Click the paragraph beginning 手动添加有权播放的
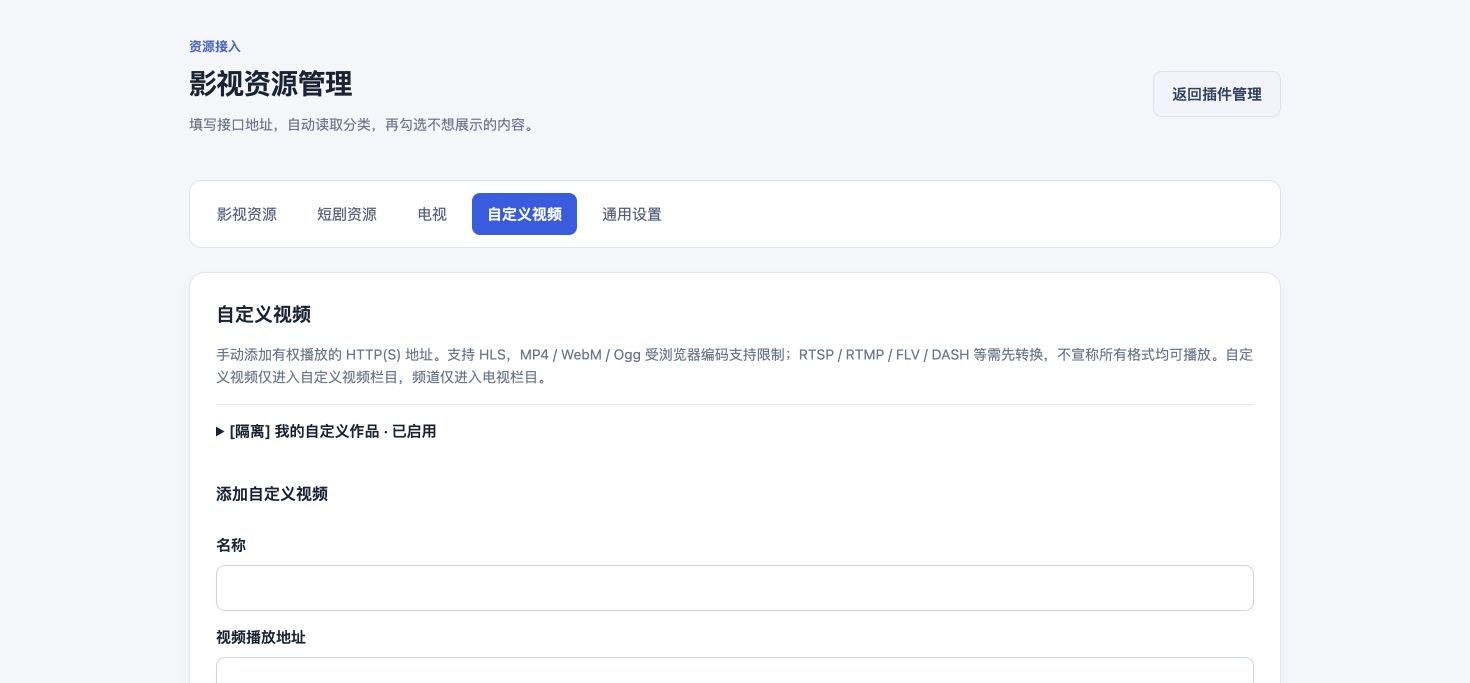This screenshot has width=1470, height=683. pyautogui.click(x=734, y=366)
